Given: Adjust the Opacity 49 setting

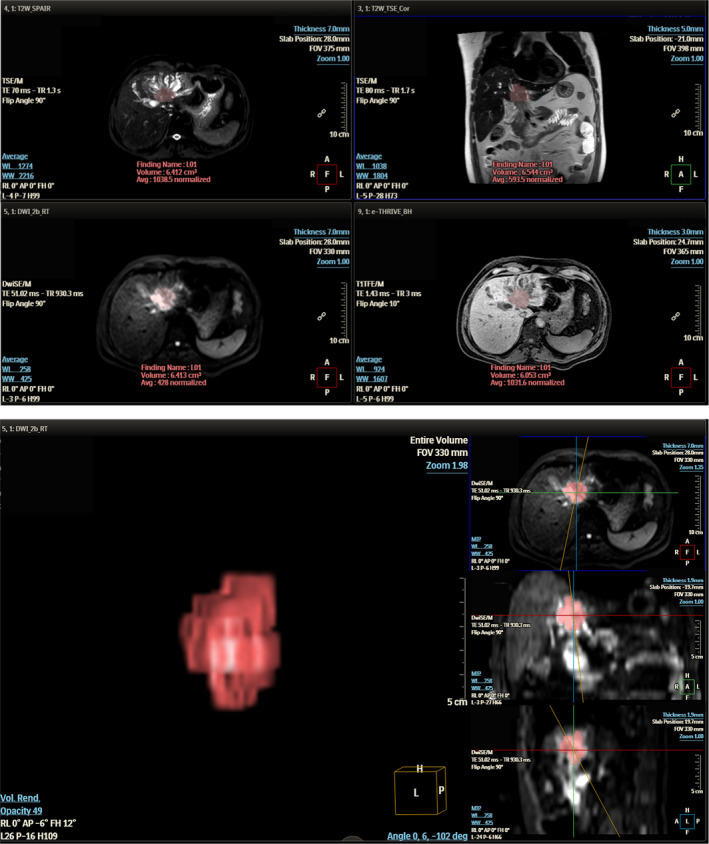Looking at the screenshot, I should tap(21, 811).
